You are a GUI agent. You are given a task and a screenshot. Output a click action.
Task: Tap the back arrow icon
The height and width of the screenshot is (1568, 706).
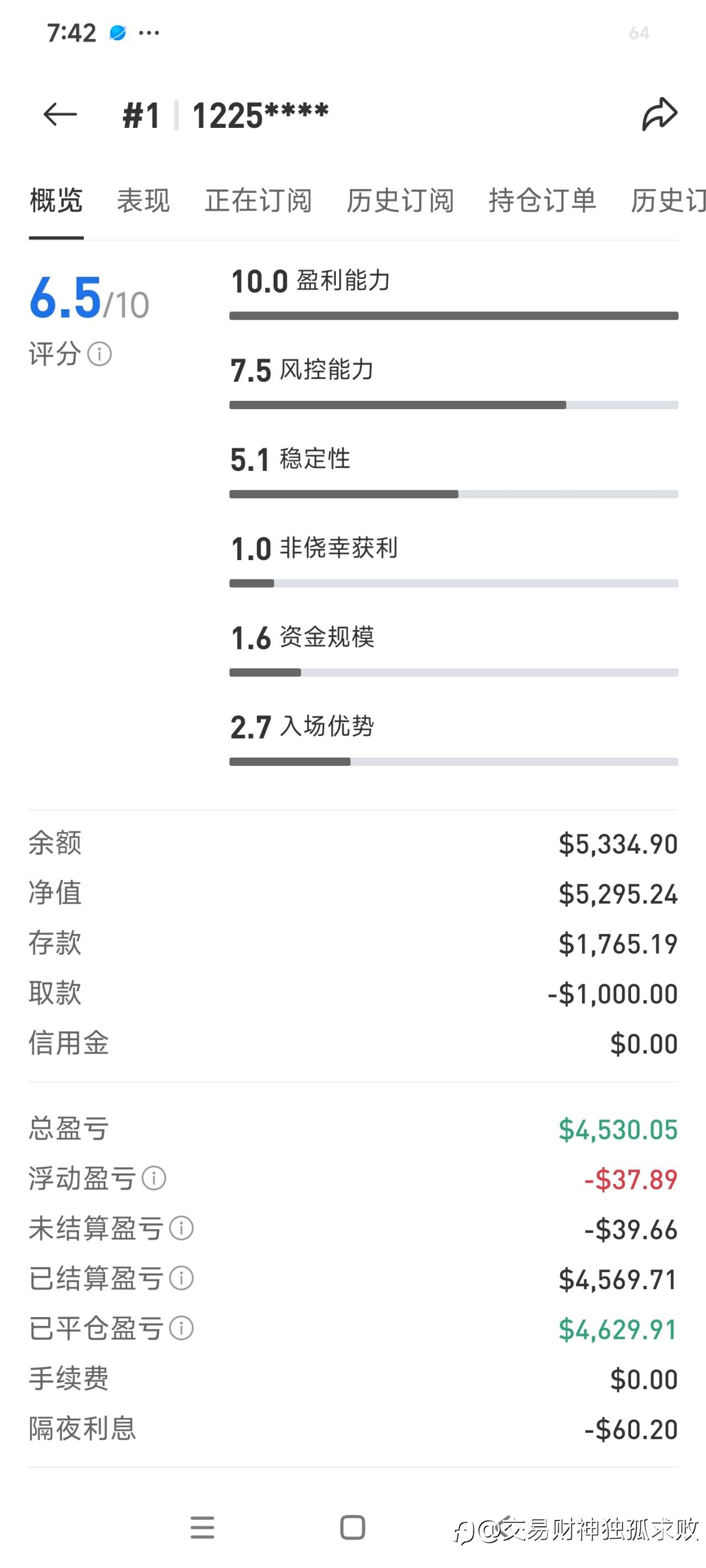[x=60, y=115]
